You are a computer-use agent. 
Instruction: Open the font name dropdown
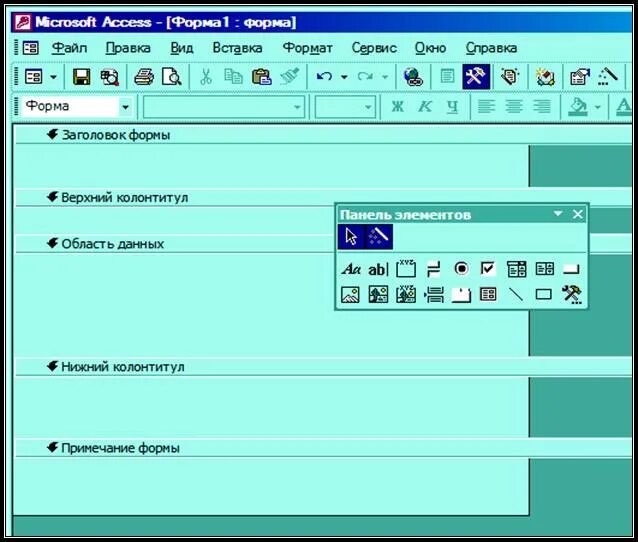297,107
